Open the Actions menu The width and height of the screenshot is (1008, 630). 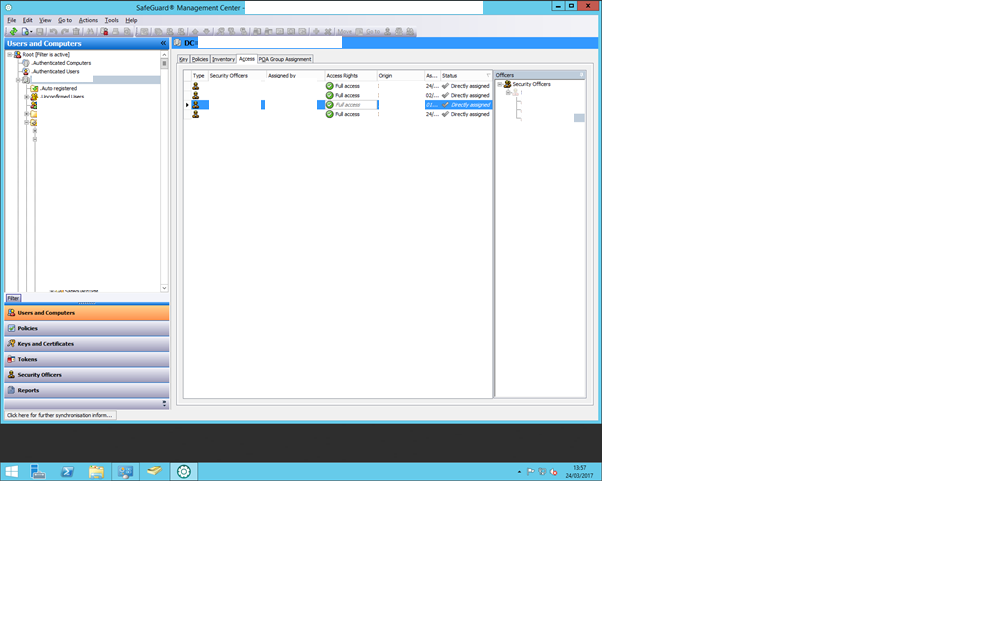pyautogui.click(x=88, y=20)
